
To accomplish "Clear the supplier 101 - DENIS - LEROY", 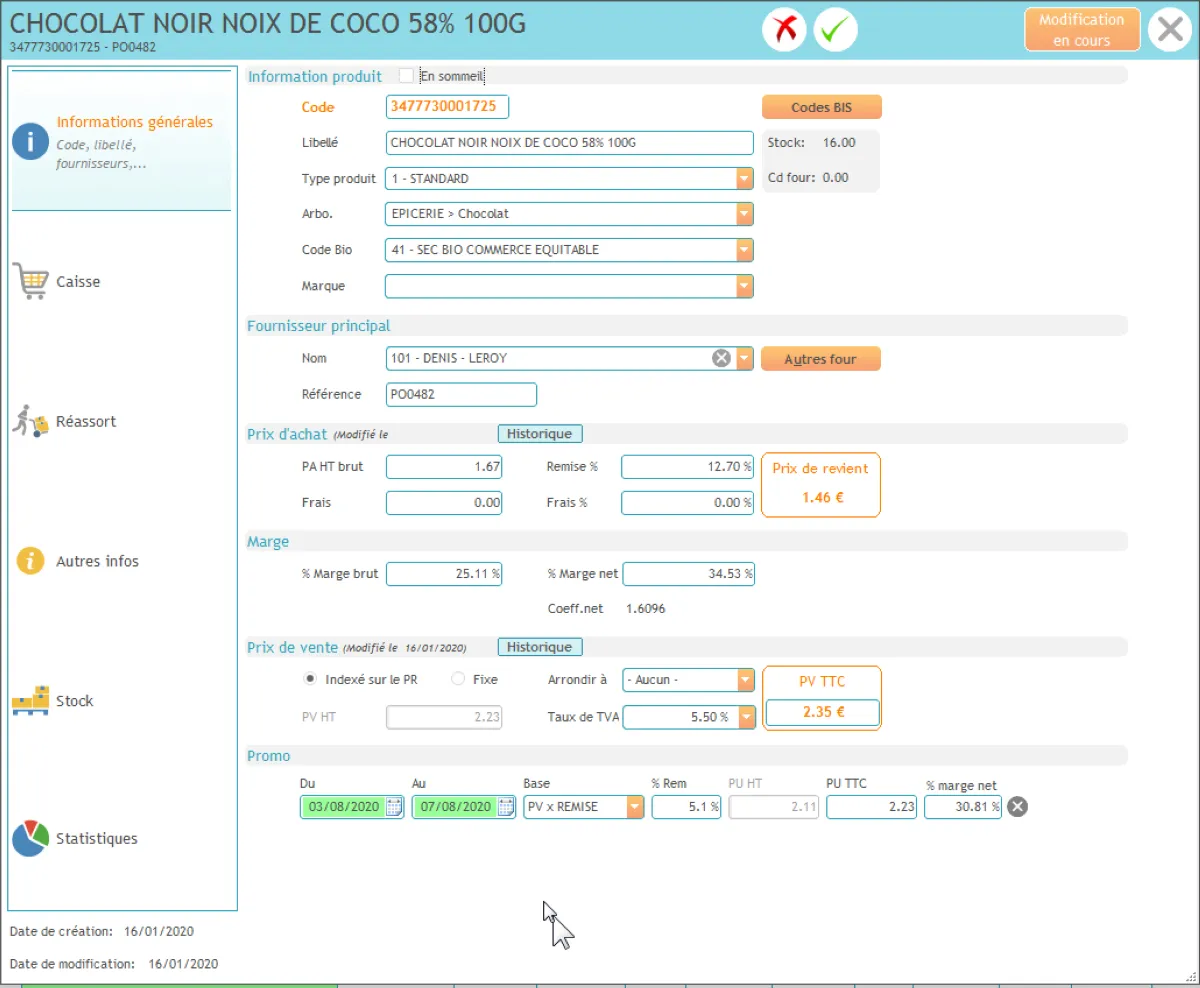I will tap(721, 358).
